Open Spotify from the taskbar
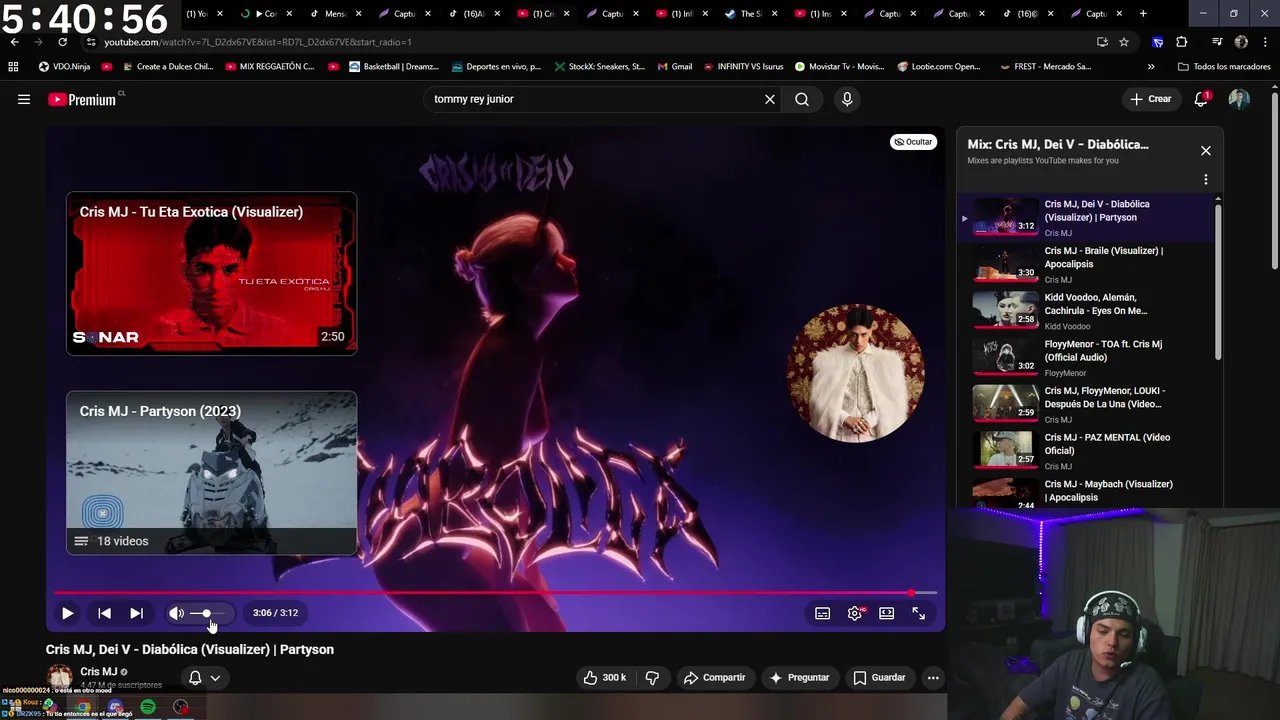The width and height of the screenshot is (1280, 720). click(148, 707)
